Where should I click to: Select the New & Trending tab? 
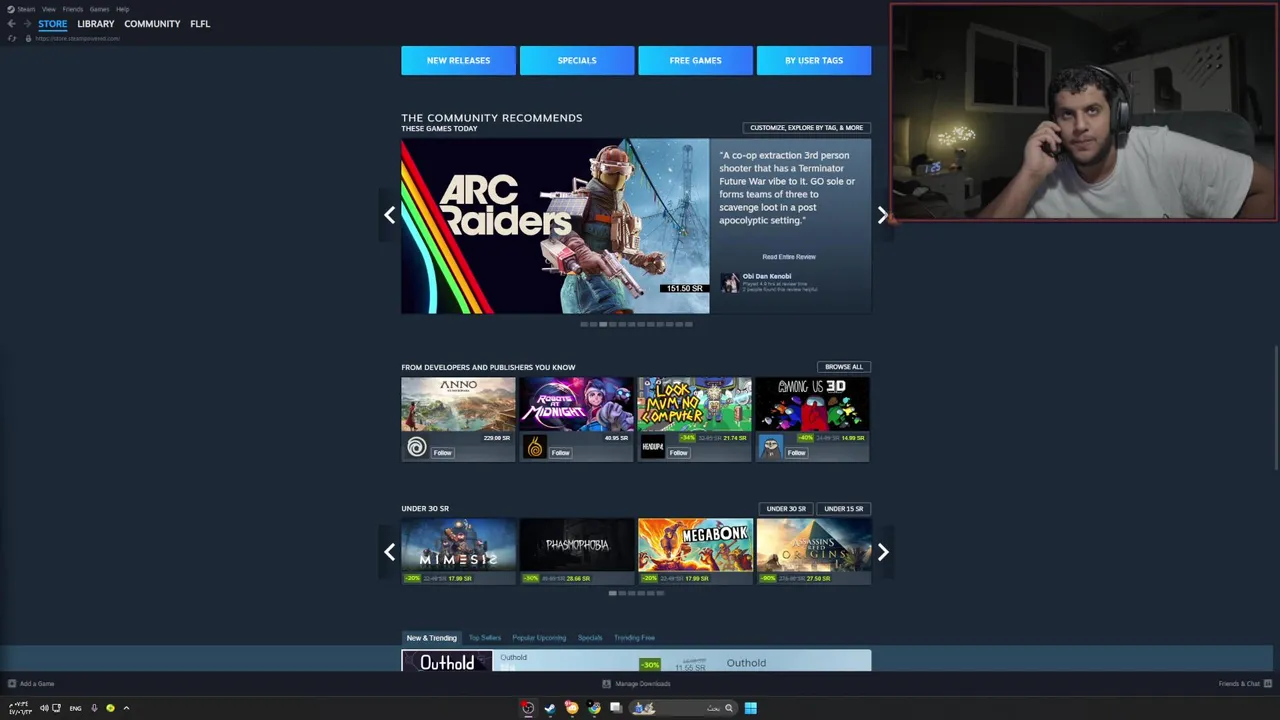[x=431, y=638]
